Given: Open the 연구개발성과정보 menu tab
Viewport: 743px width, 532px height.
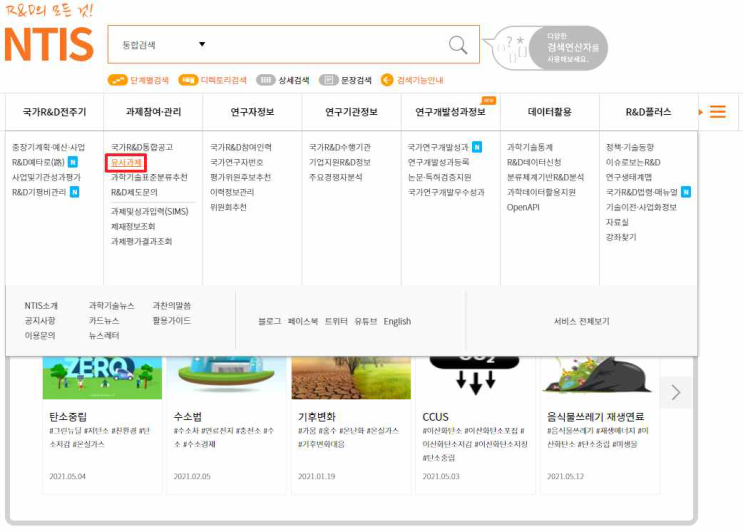Looking at the screenshot, I should pyautogui.click(x=450, y=112).
